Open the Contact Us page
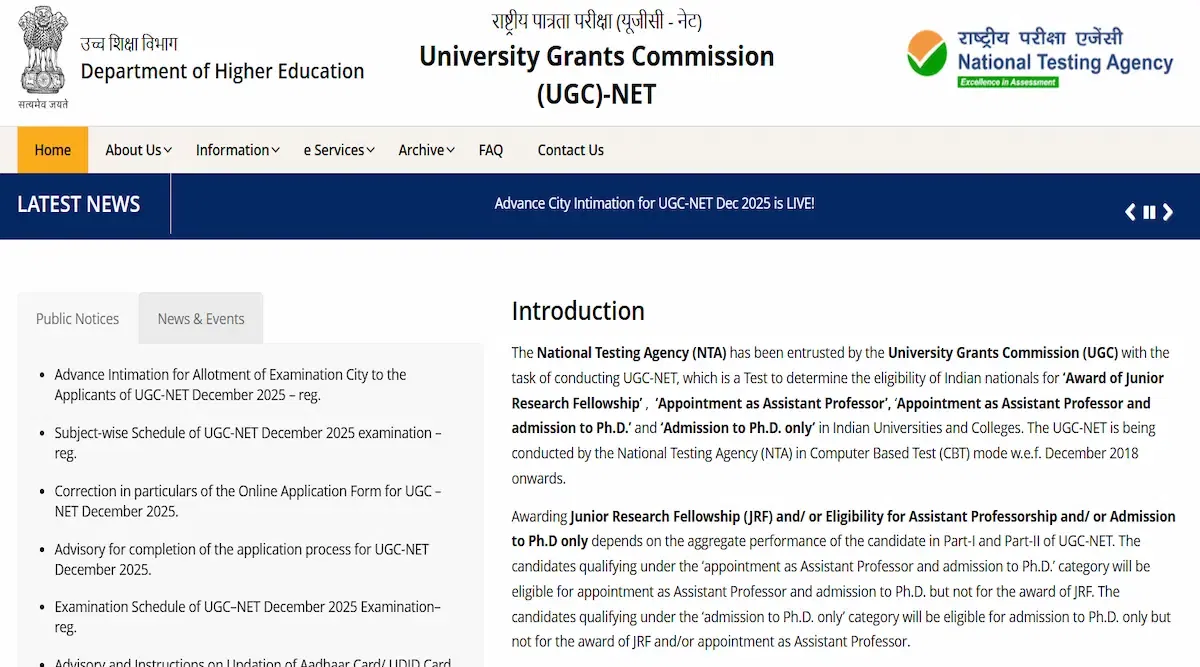Screen dimensions: 1200x667 pyautogui.click(x=570, y=150)
